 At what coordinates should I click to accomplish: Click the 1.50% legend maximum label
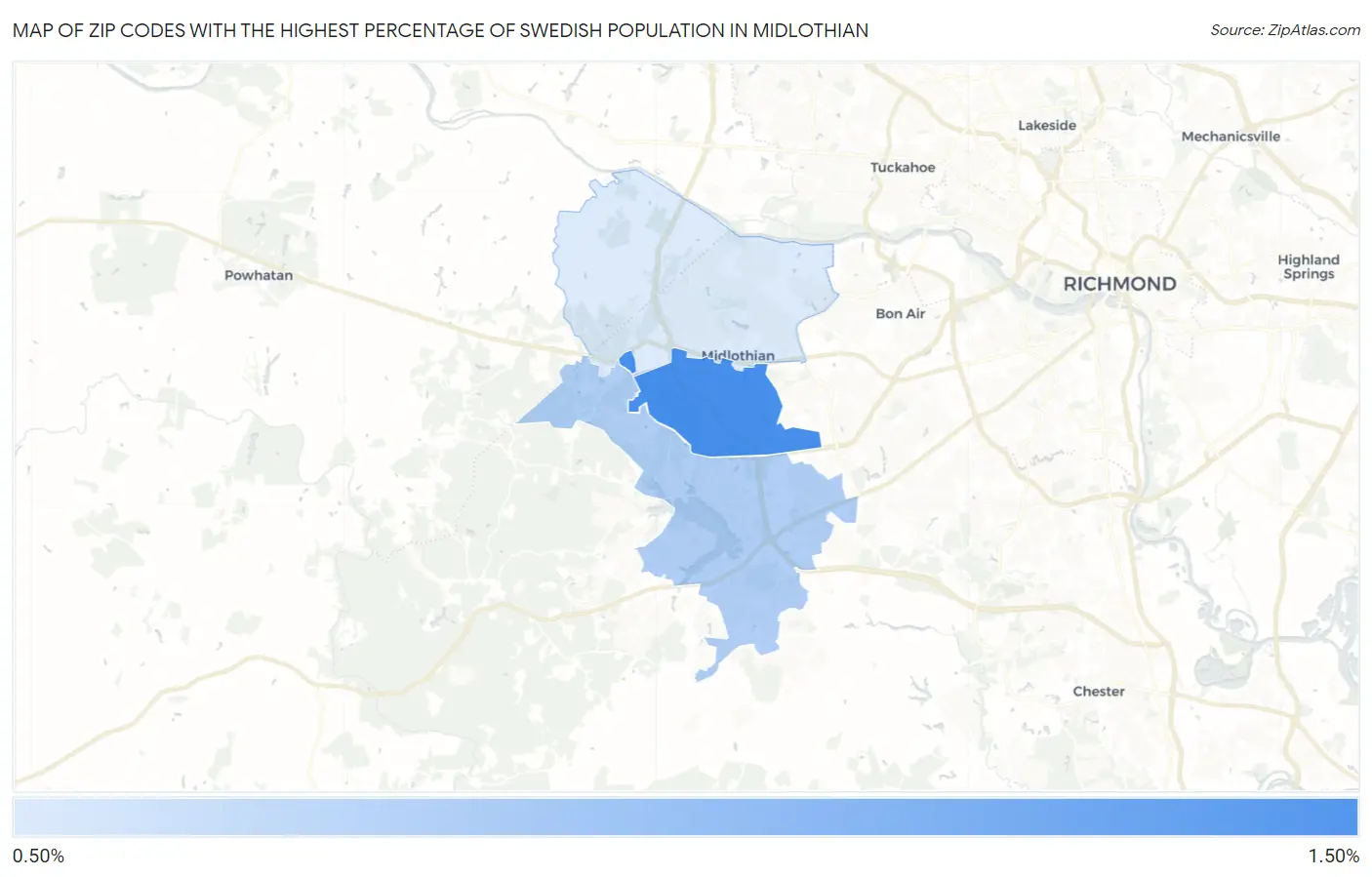tap(1333, 856)
